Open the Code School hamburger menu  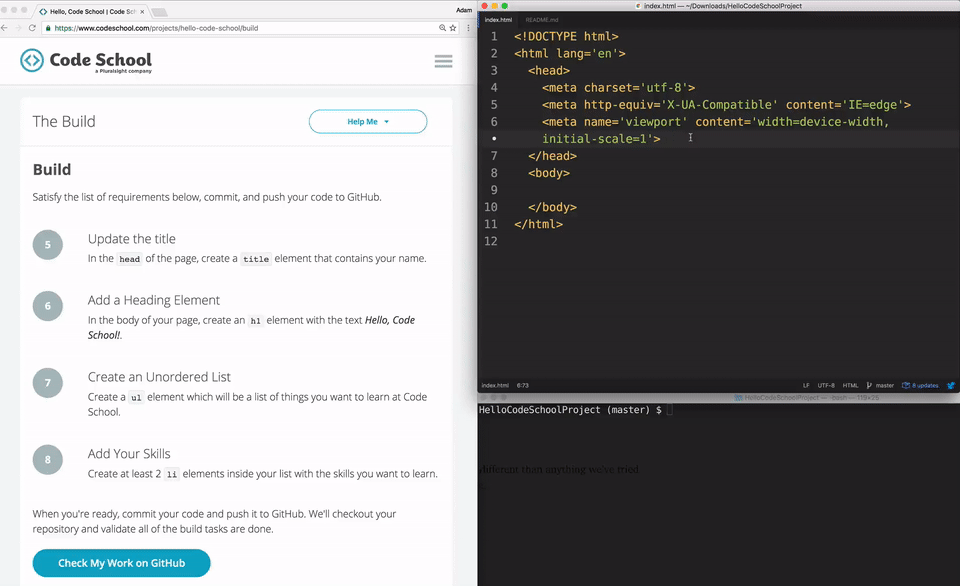pyautogui.click(x=443, y=61)
